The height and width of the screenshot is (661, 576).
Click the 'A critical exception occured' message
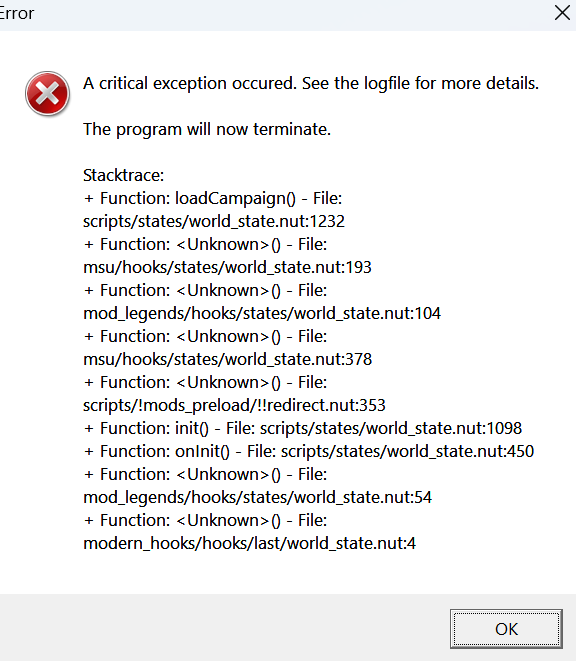311,83
